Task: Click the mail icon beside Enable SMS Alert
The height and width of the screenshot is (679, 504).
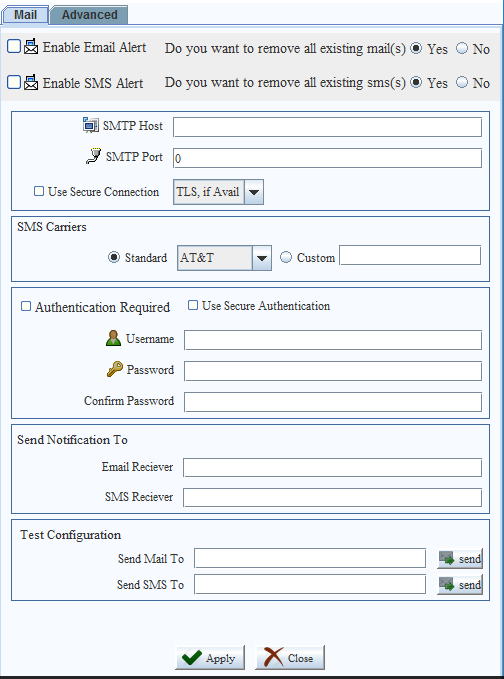Action: click(x=31, y=82)
